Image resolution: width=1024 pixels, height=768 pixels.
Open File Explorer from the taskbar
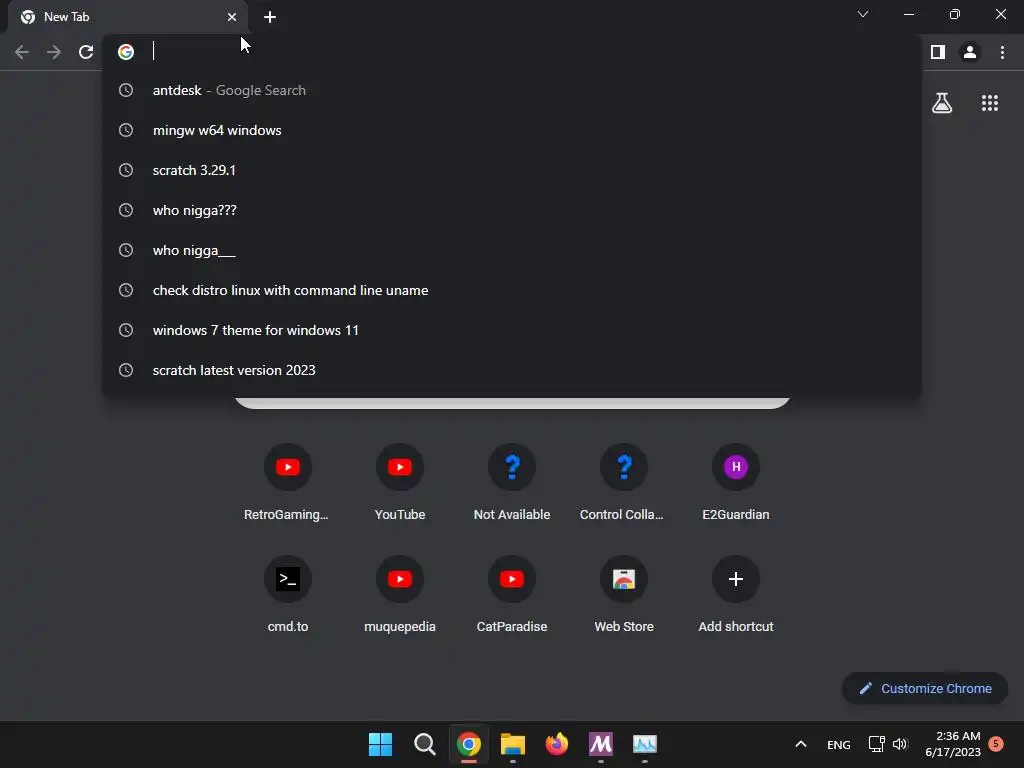point(513,744)
